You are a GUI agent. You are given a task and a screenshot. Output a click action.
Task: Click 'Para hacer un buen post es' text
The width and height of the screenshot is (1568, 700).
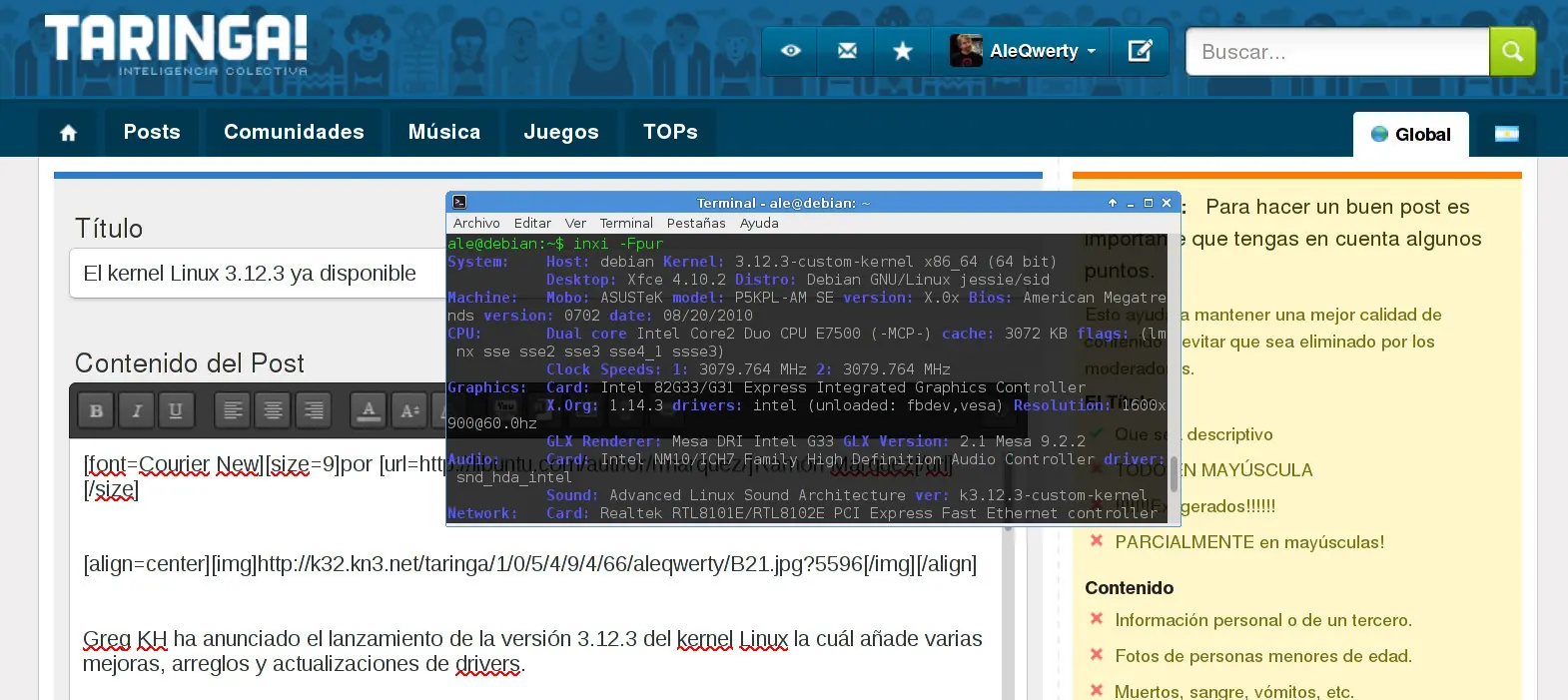coord(1337,207)
